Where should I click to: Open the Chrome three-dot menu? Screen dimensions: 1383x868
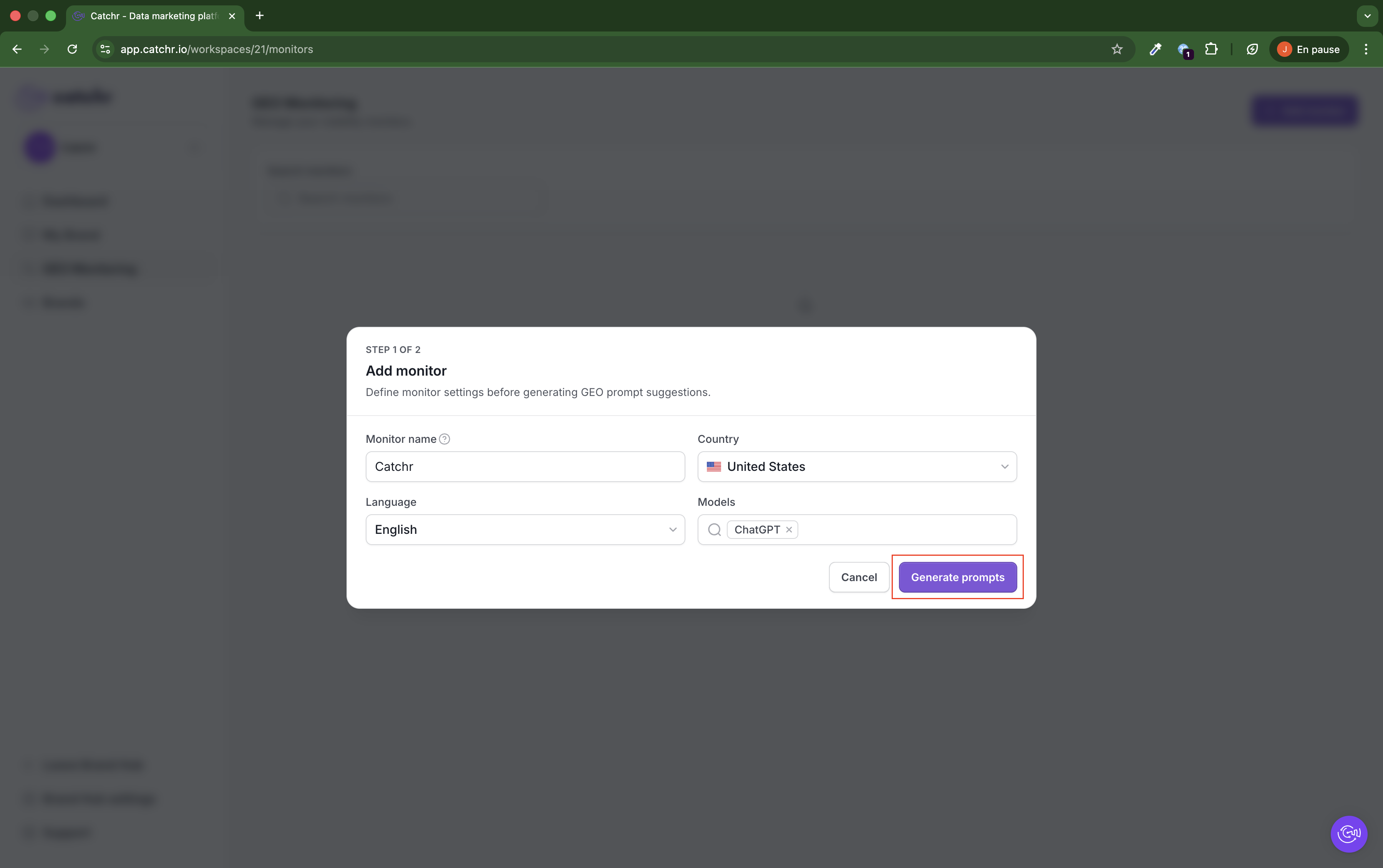[x=1366, y=50]
